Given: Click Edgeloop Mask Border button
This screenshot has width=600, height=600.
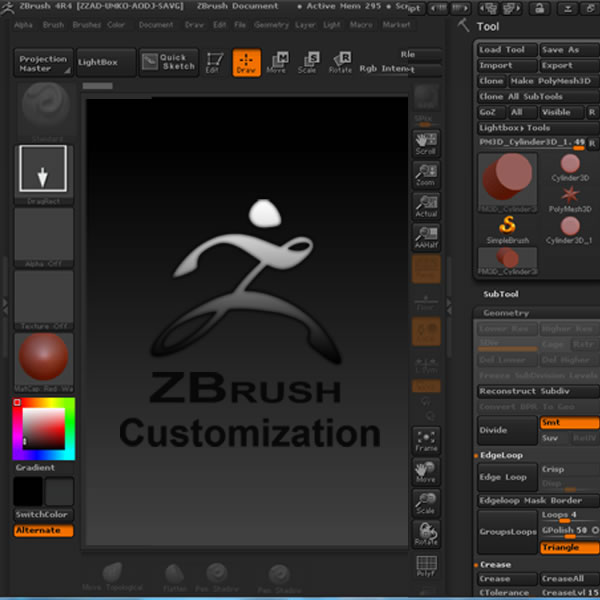Looking at the screenshot, I should point(538,501).
